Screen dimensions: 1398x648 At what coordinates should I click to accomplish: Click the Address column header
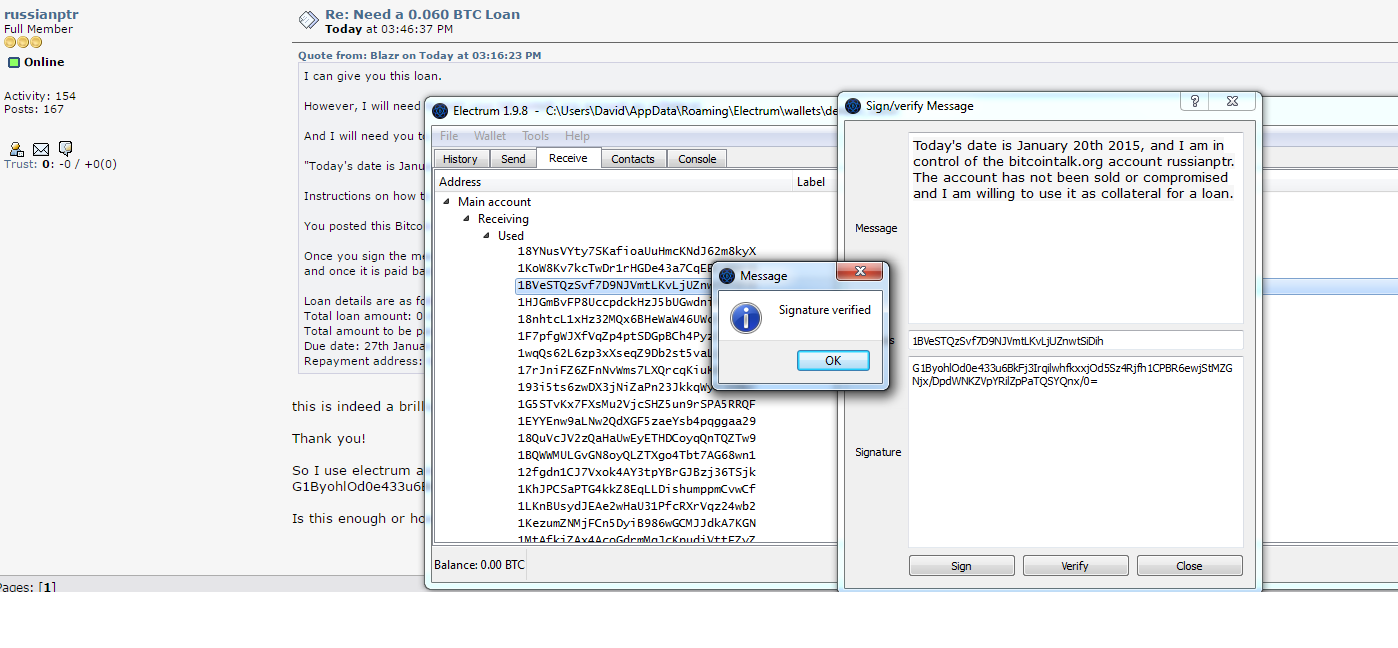(613, 182)
